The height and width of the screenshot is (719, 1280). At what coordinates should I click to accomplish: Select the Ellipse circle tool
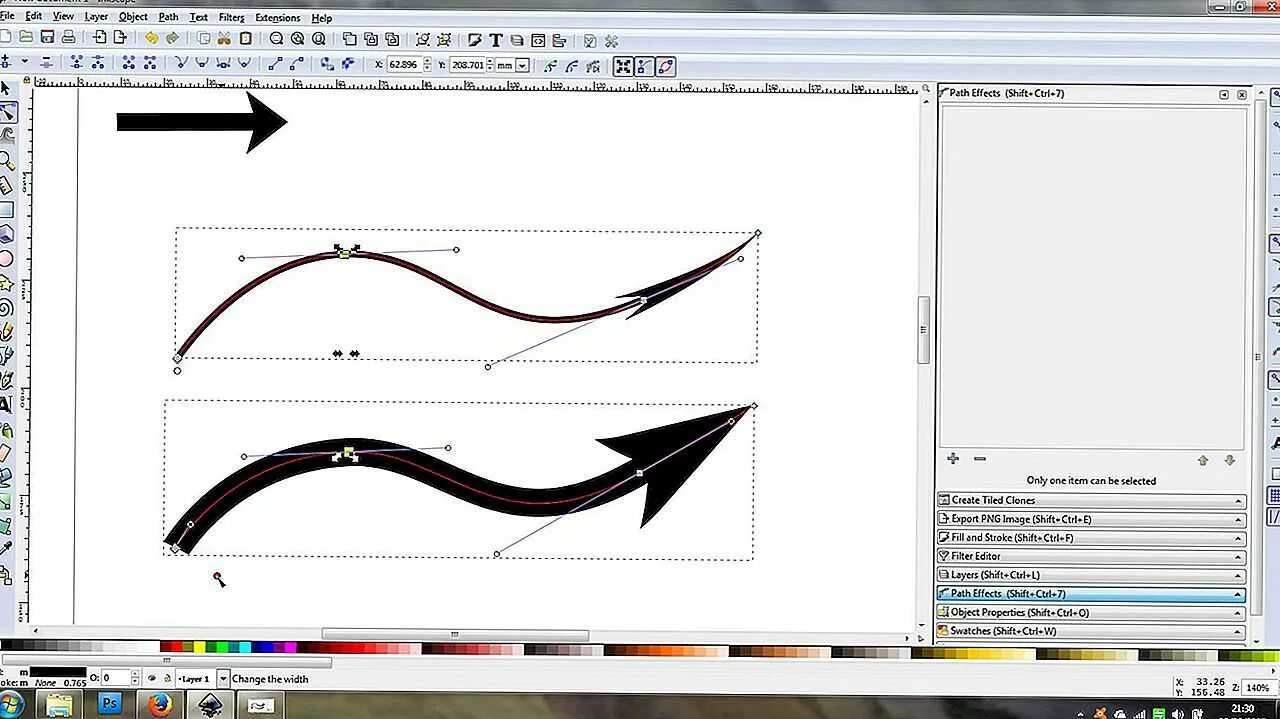[x=6, y=258]
